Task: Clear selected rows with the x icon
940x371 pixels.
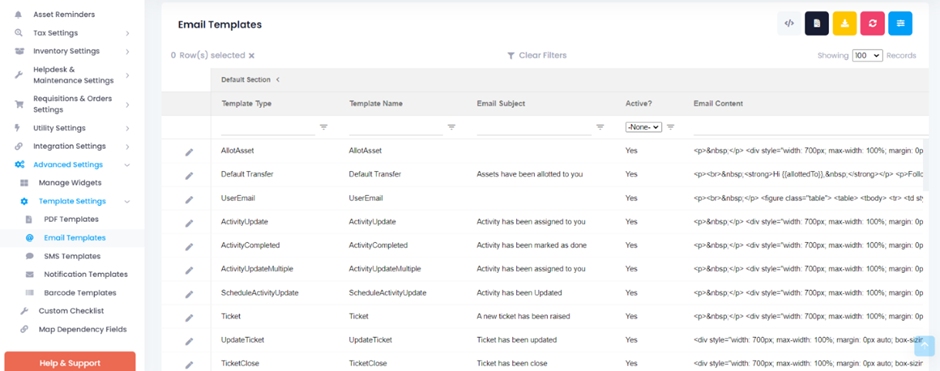Action: 252,56
